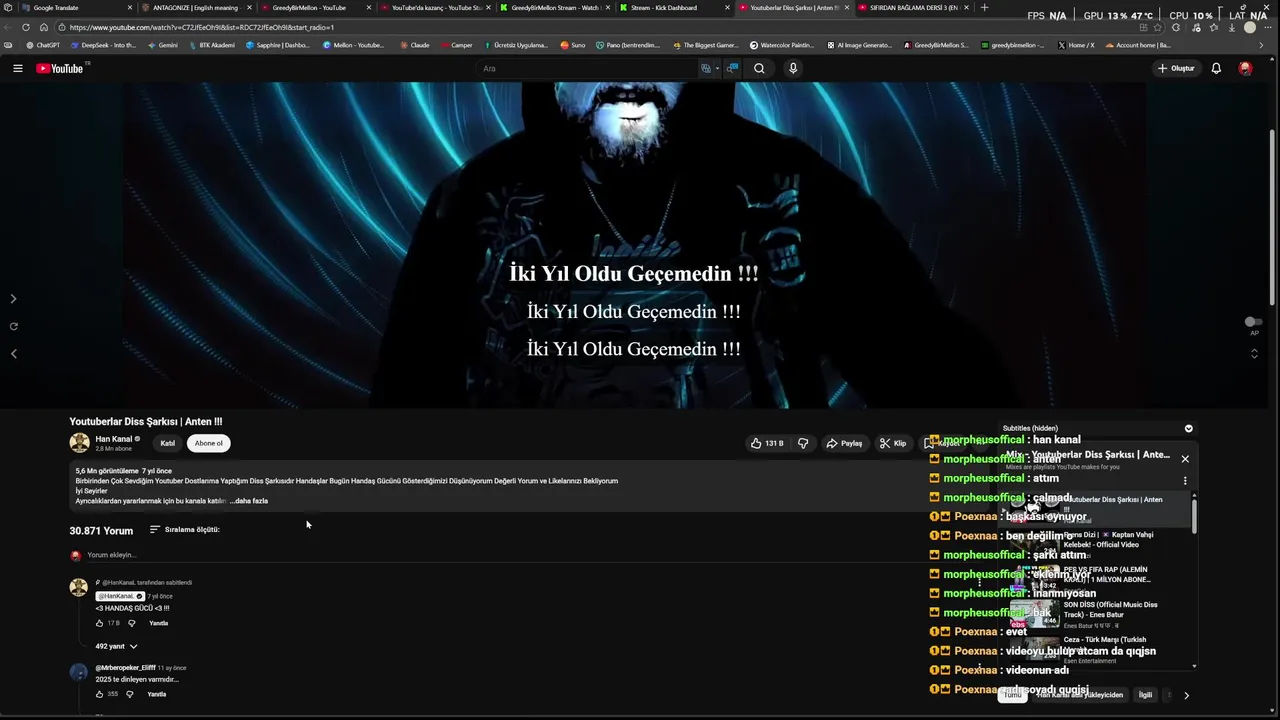
Task: Click the browser address bar URL
Action: tap(202, 27)
